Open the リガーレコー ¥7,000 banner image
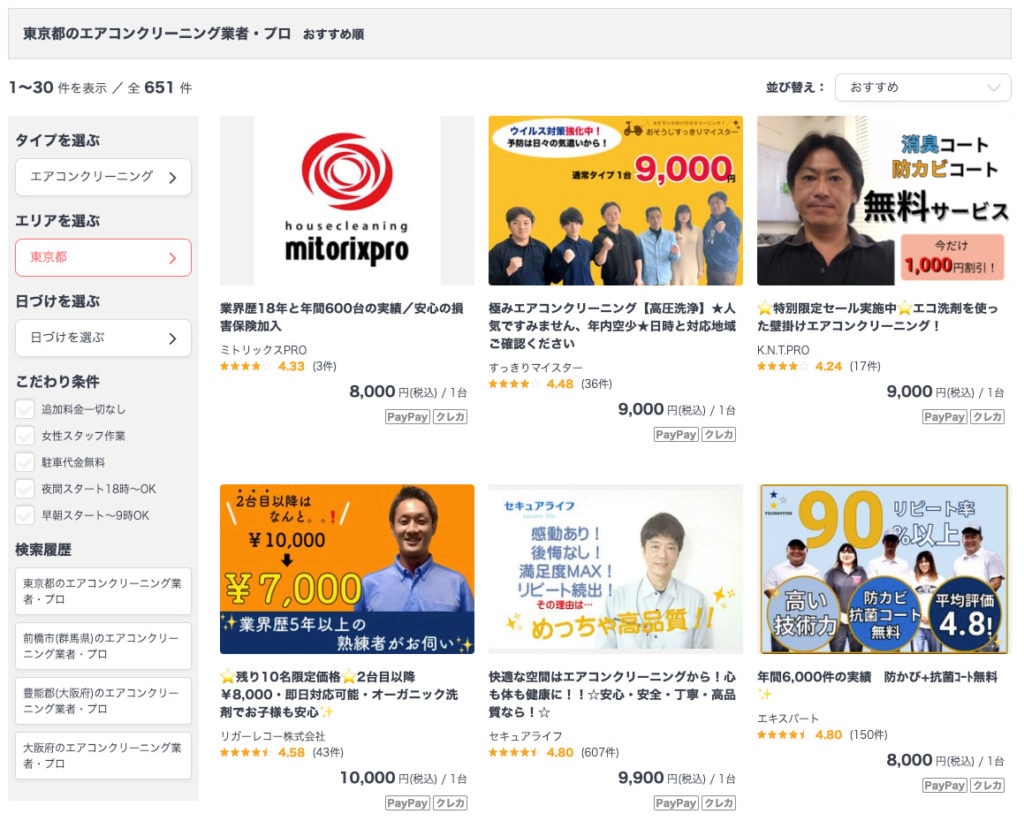Viewport: 1024px width, 829px height. pos(347,569)
